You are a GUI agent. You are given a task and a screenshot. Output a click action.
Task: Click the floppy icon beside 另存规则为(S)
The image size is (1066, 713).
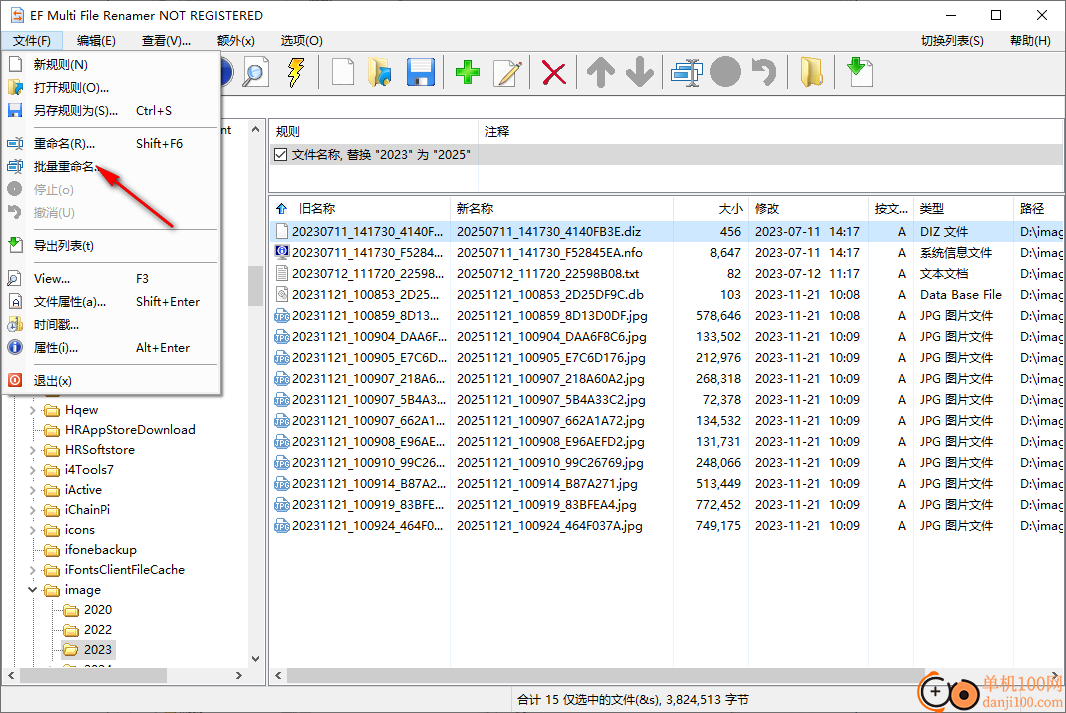pos(15,110)
